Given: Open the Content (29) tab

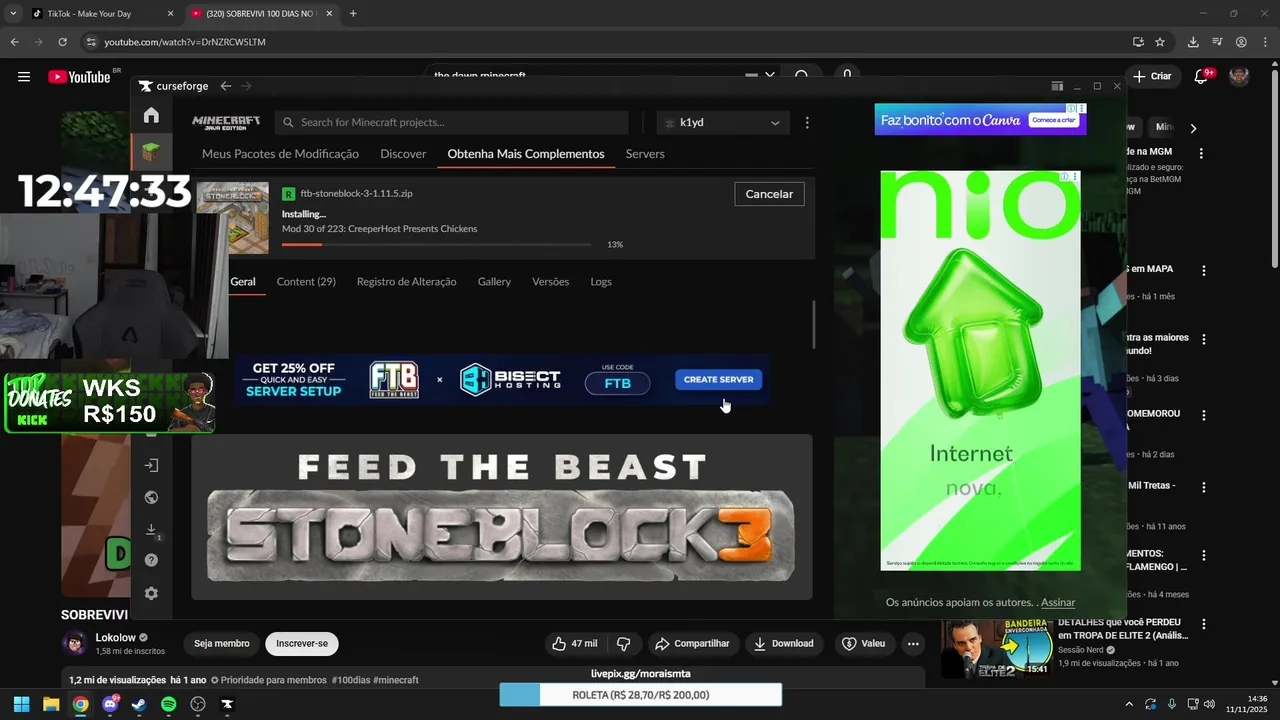Looking at the screenshot, I should (x=306, y=282).
